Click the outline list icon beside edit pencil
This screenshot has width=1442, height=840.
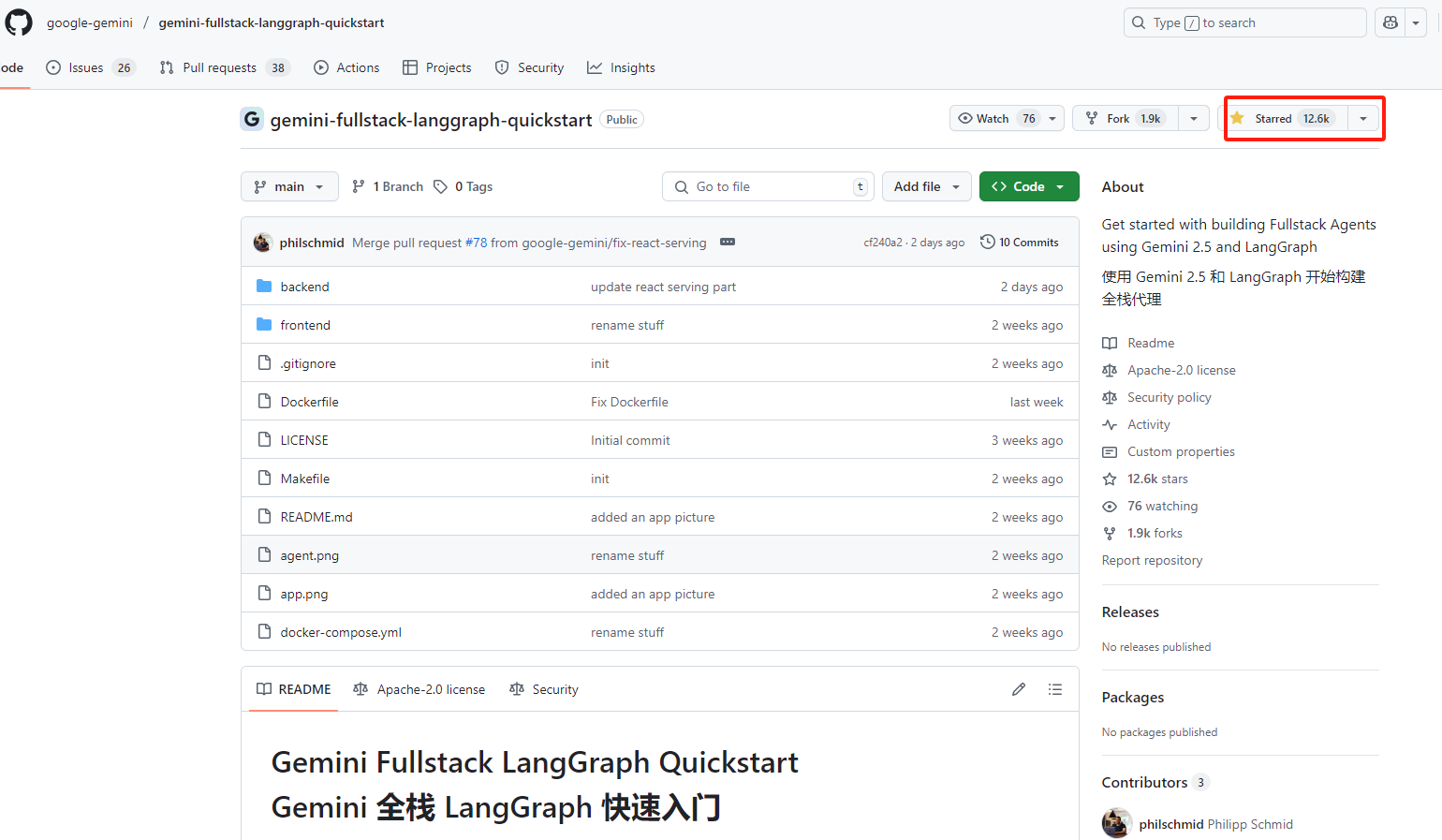1054,689
